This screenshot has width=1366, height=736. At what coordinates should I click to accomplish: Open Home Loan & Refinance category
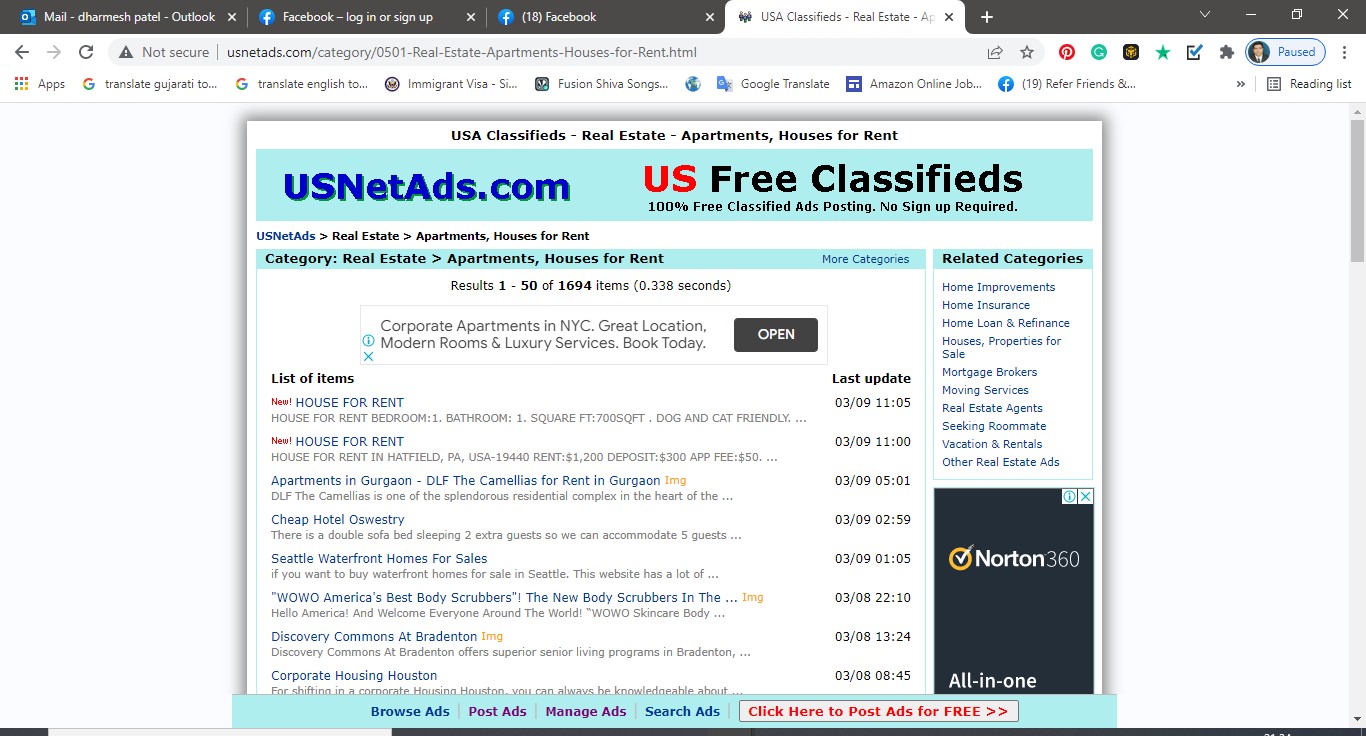[x=1006, y=323]
